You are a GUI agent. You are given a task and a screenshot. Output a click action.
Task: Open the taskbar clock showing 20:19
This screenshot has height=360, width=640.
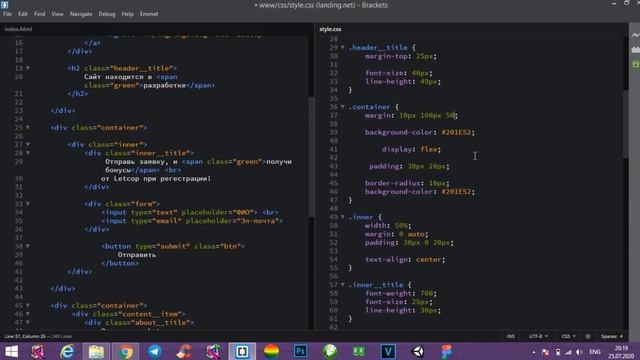[621, 352]
